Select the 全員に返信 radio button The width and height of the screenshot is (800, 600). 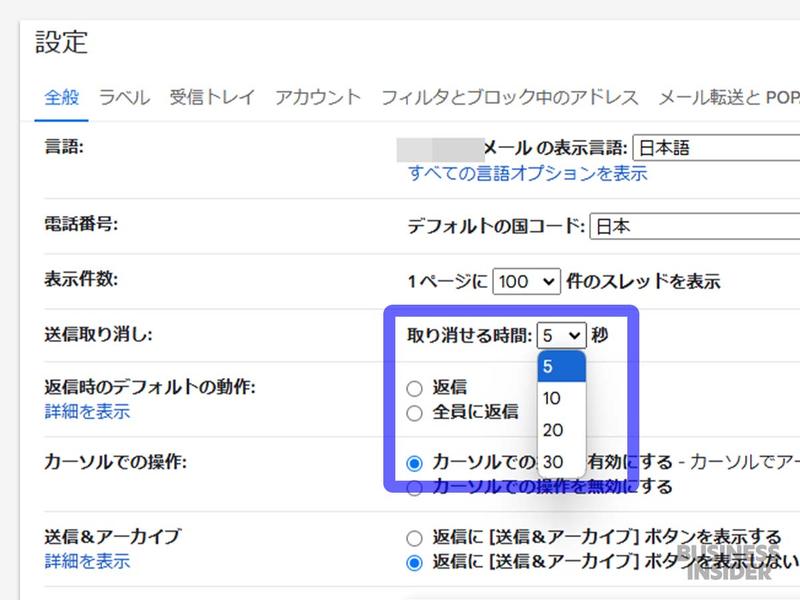[414, 413]
